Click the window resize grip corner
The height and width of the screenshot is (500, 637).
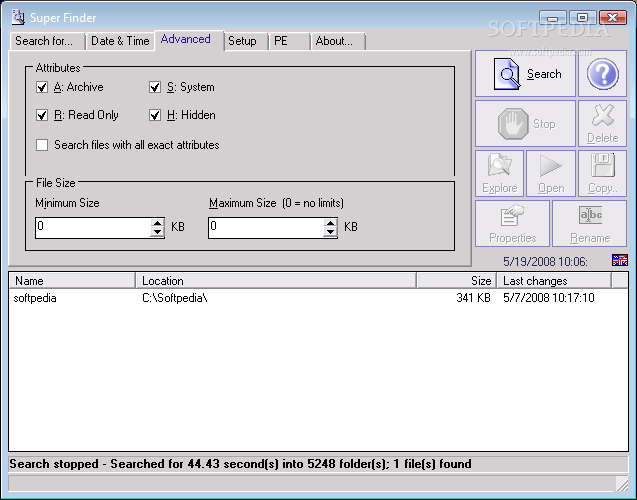(622, 484)
